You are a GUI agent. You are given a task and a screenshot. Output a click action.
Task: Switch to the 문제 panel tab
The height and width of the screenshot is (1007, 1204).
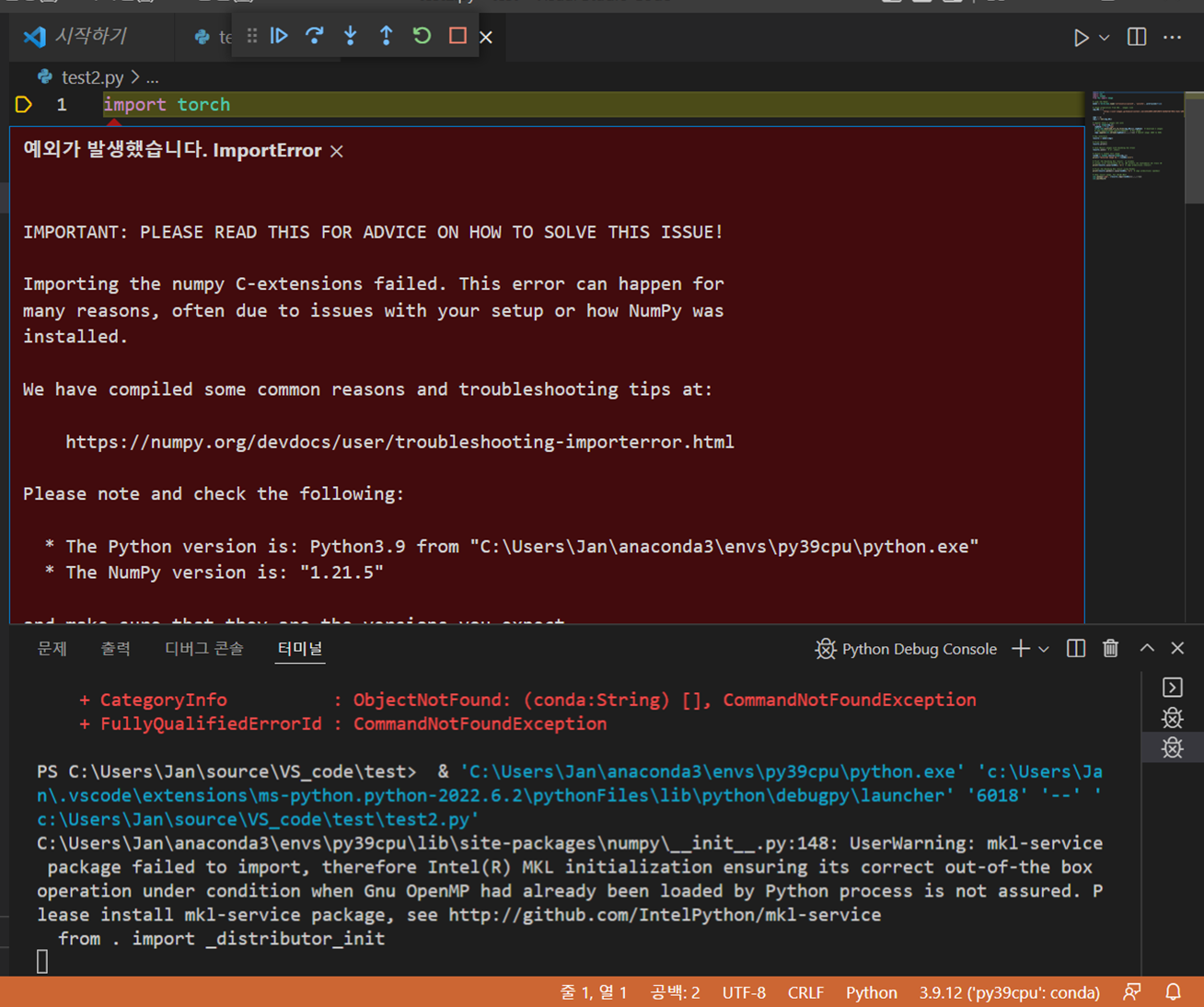(x=52, y=649)
